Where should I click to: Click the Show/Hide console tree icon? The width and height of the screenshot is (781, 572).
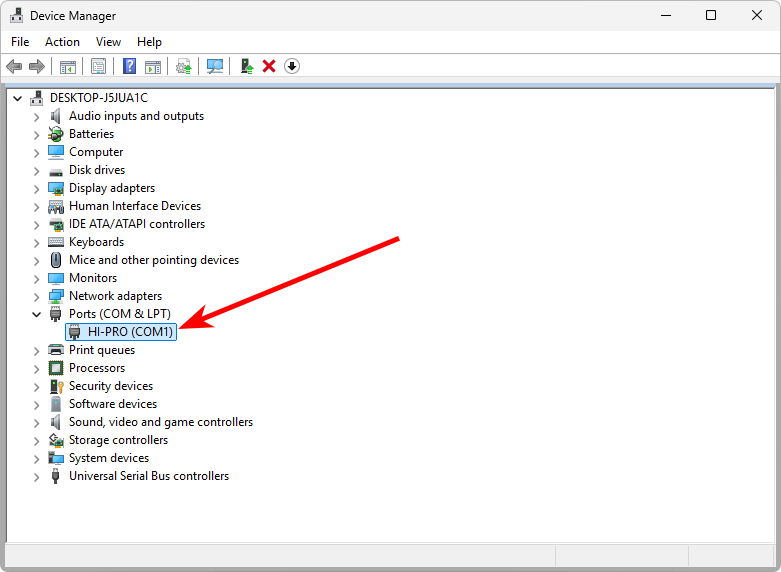pyautogui.click(x=68, y=66)
